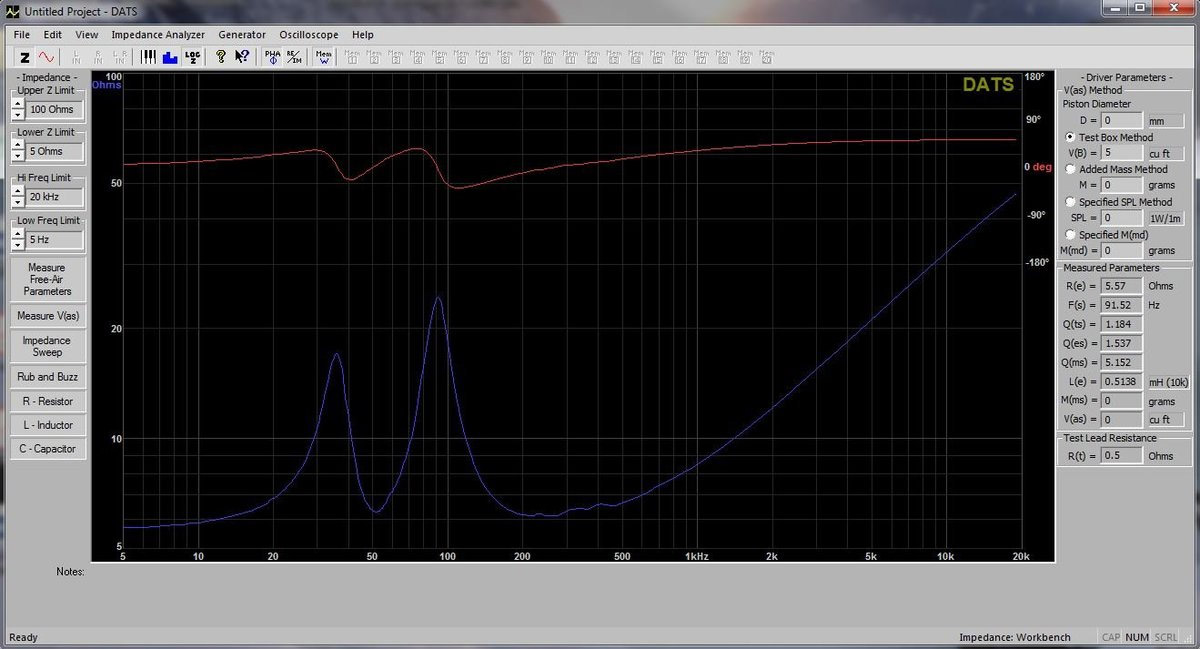Screen dimensions: 1200x649
Task: Click the yellow question mark help icon
Action: [221, 57]
